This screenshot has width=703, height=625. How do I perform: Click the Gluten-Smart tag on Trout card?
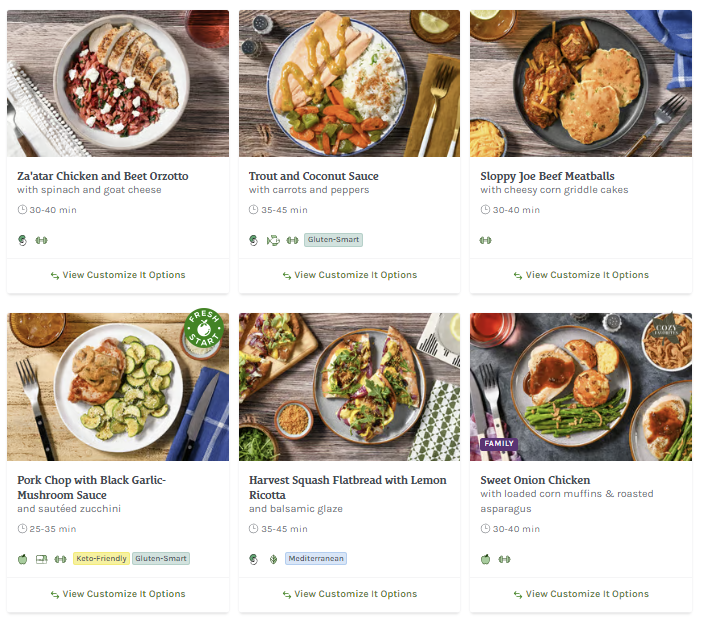pos(333,240)
